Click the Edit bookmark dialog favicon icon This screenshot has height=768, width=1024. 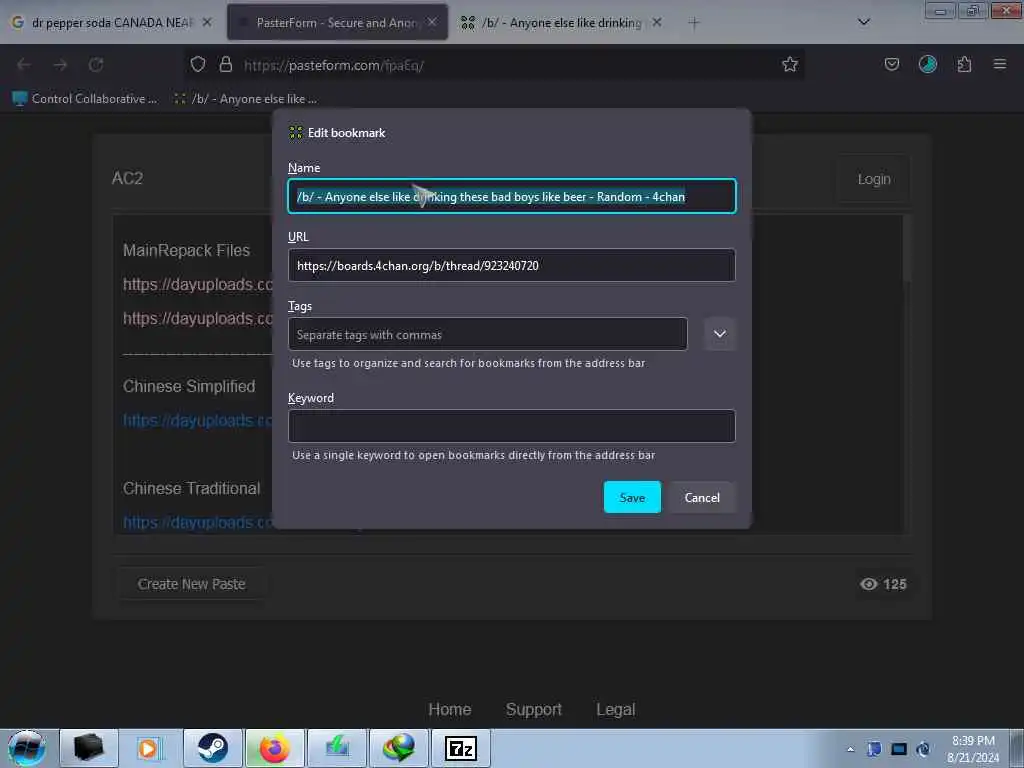pos(296,133)
